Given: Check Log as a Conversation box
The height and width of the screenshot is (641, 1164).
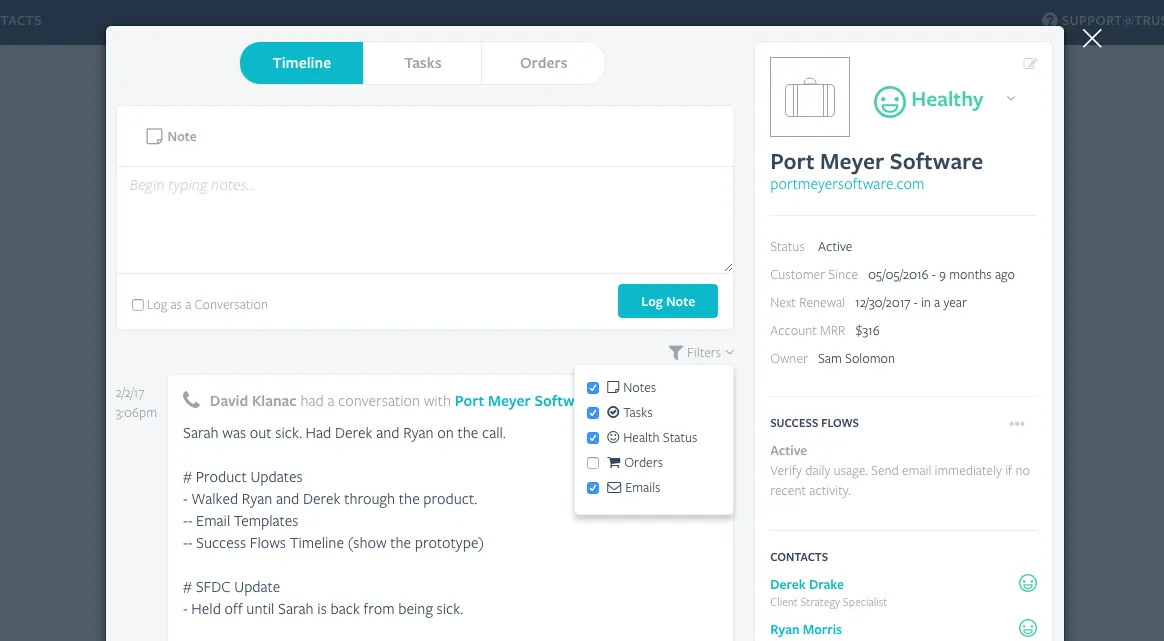Looking at the screenshot, I should click(138, 305).
